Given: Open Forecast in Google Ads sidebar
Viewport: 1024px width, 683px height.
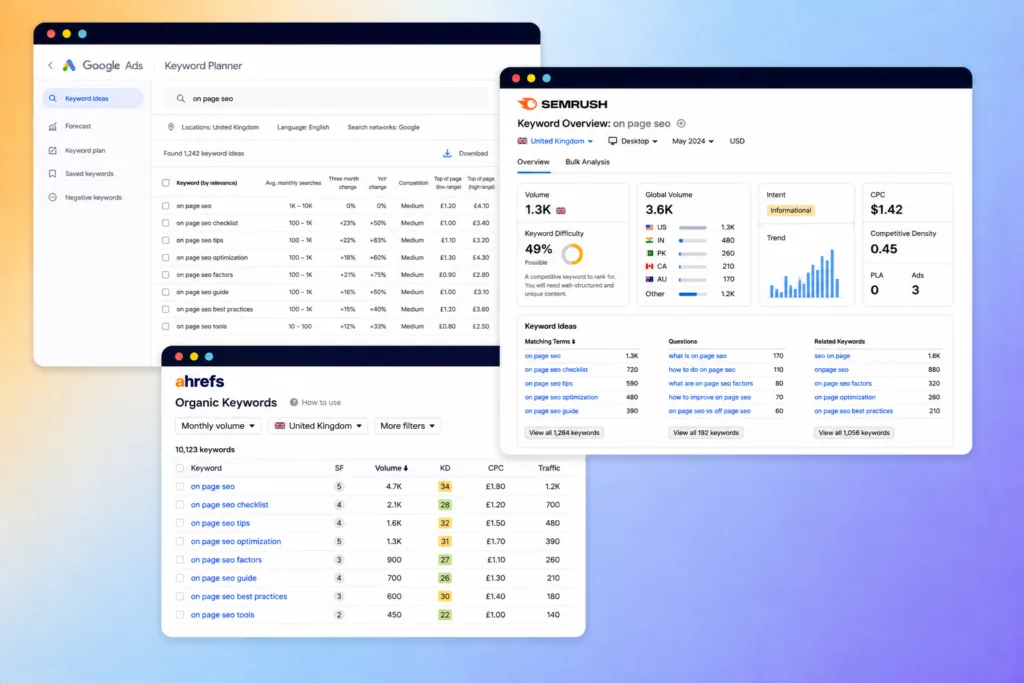Looking at the screenshot, I should coord(78,126).
